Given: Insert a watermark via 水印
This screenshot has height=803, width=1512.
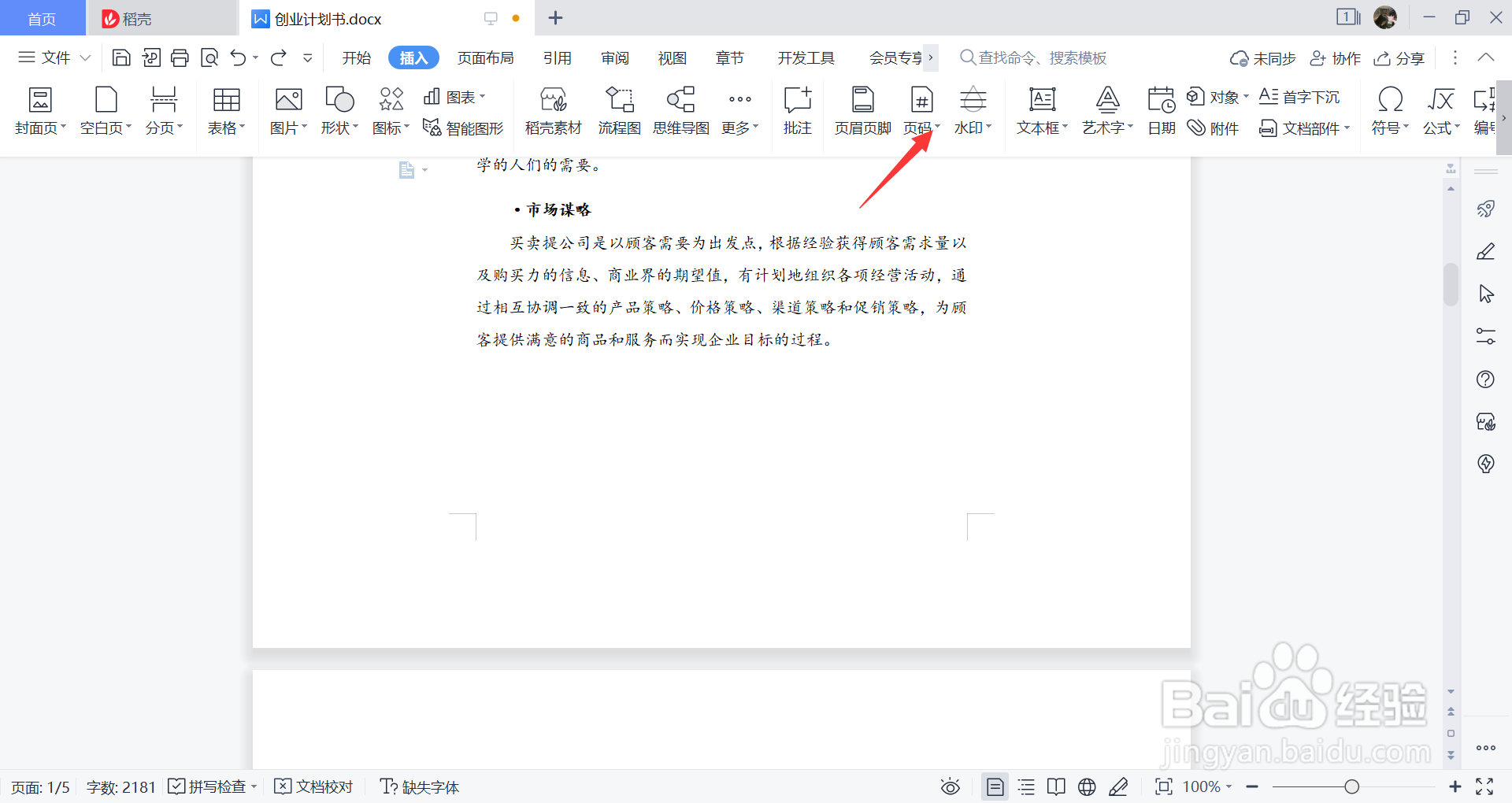Looking at the screenshot, I should pyautogui.click(x=973, y=110).
